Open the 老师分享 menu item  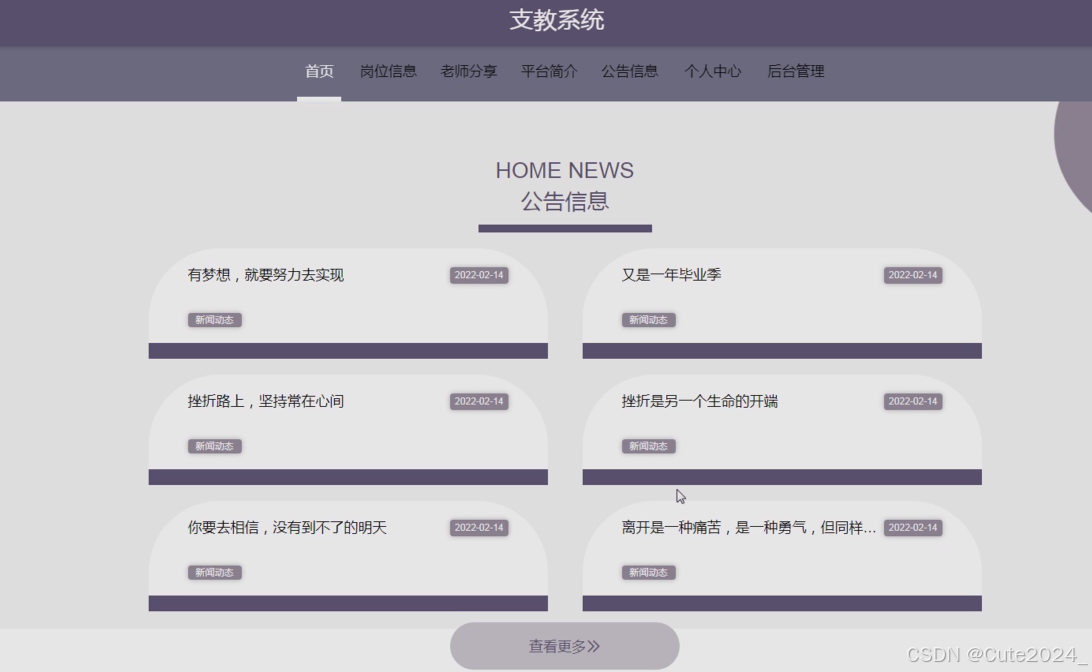point(469,72)
